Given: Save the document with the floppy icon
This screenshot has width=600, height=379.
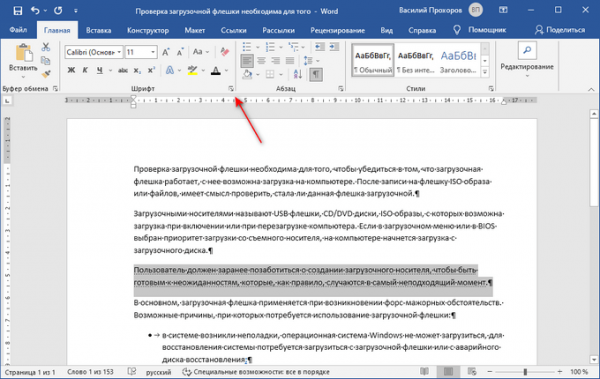Looking at the screenshot, I should [18, 11].
